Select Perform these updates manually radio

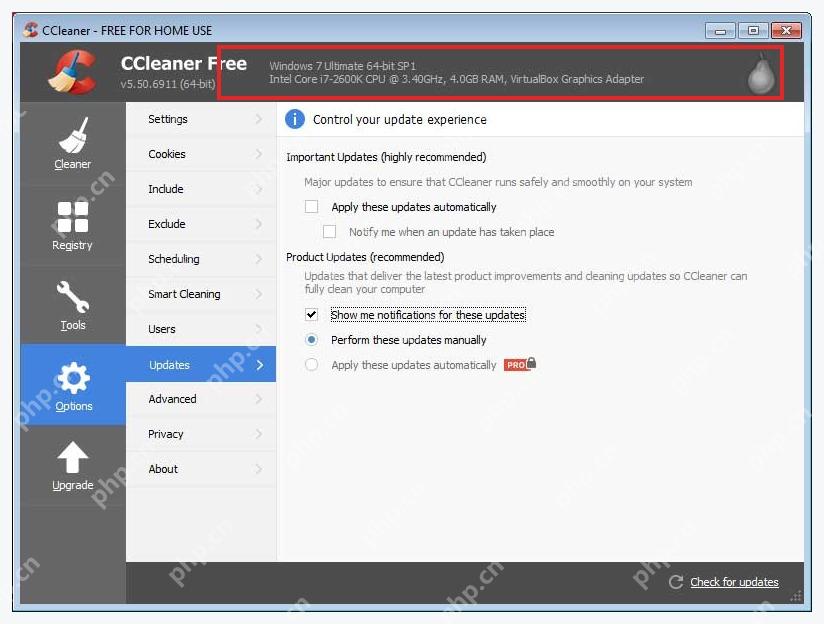click(x=312, y=340)
